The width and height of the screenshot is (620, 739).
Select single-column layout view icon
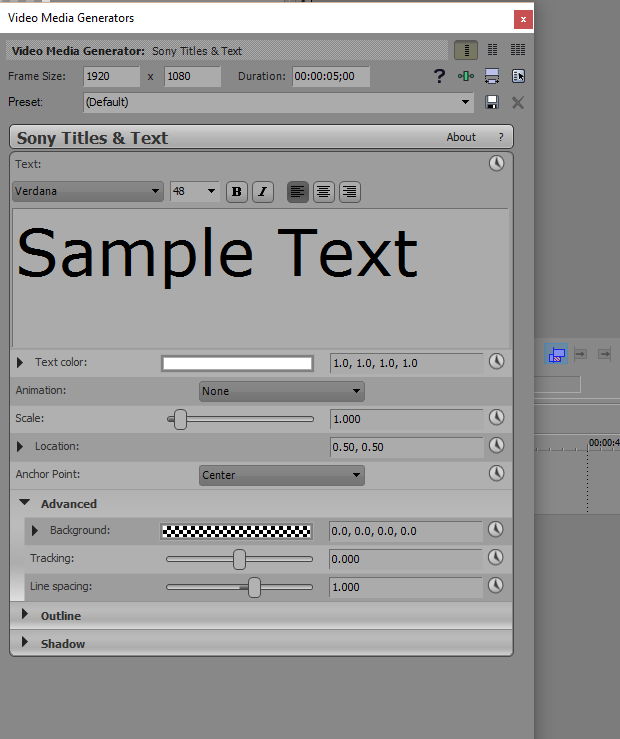[466, 50]
